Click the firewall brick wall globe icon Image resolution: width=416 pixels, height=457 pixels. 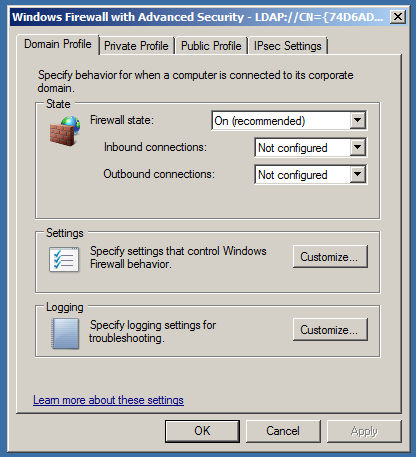[65, 131]
